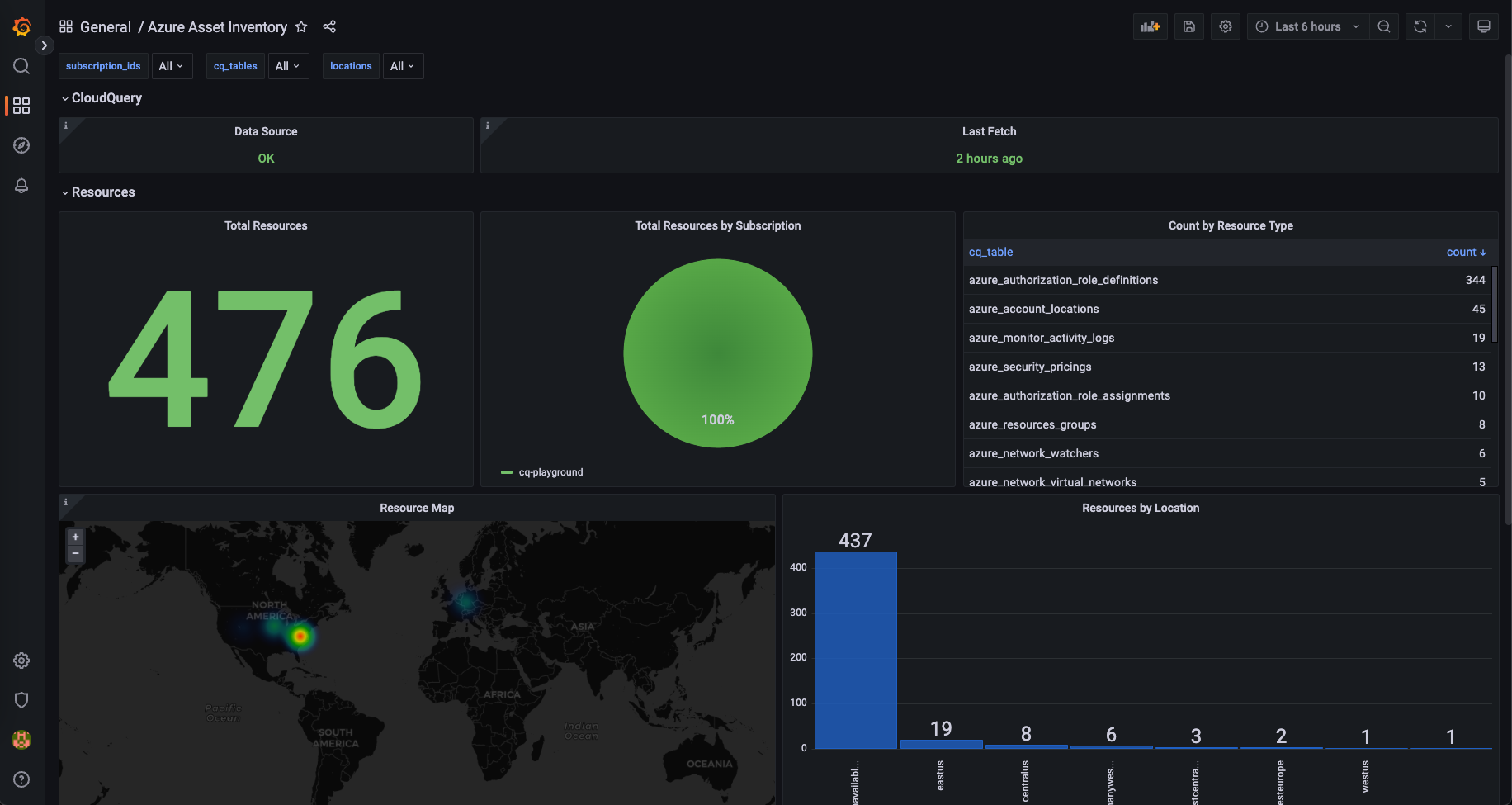This screenshot has height=805, width=1512.
Task: Open Data Source panel title menu
Action: pyautogui.click(x=266, y=131)
